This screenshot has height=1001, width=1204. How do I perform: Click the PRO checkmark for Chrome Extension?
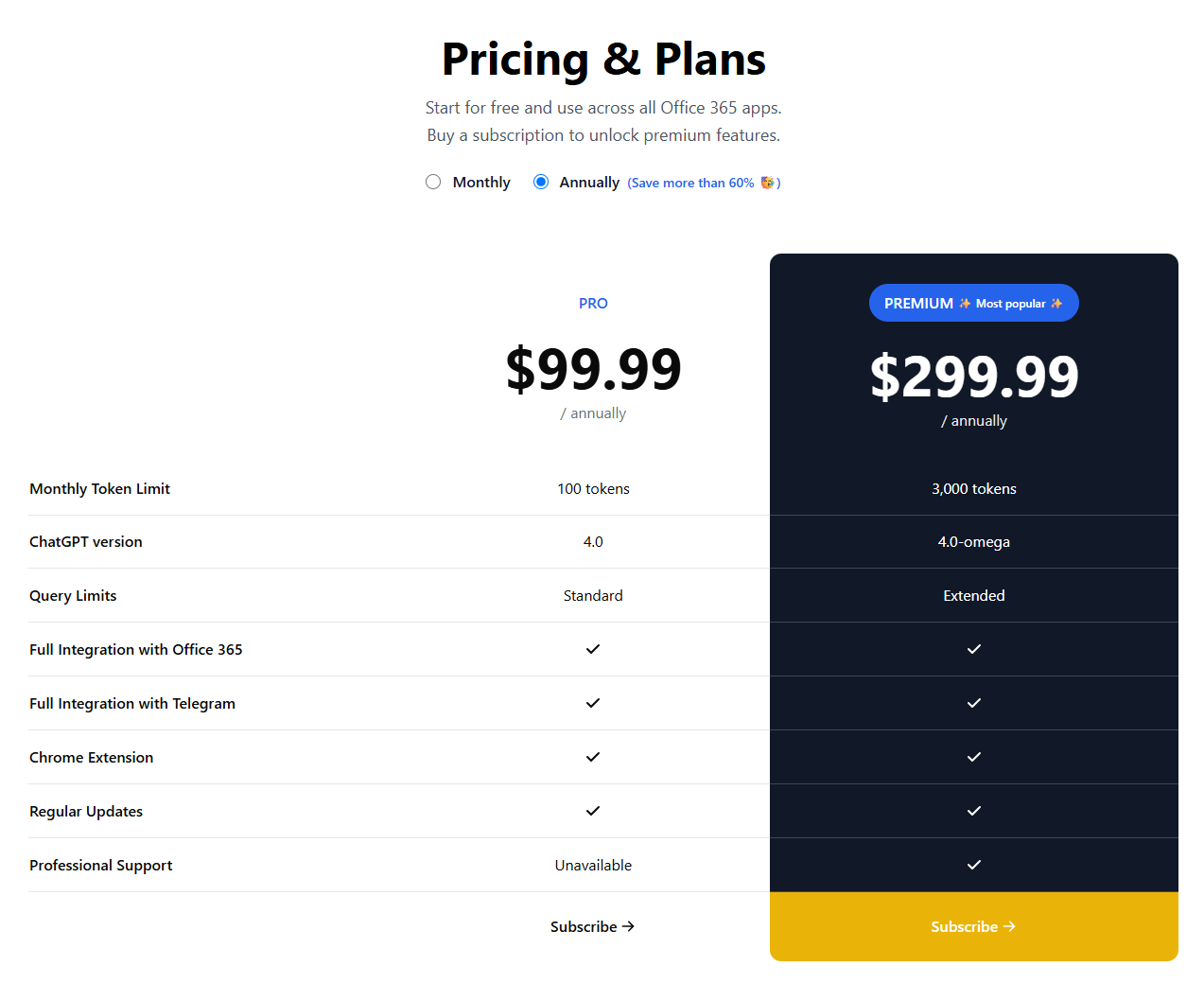tap(593, 757)
